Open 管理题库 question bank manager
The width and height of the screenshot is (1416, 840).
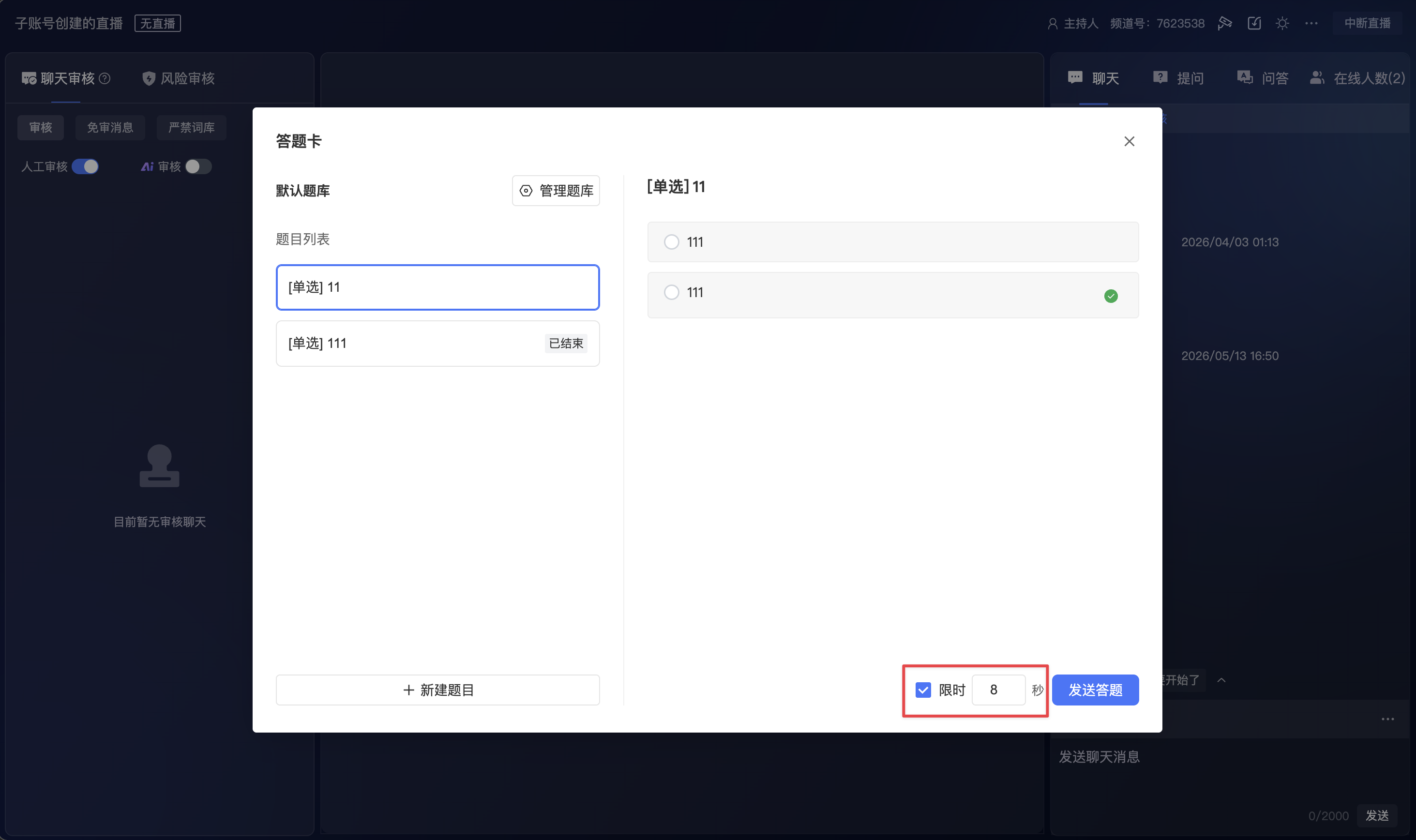[x=556, y=191]
